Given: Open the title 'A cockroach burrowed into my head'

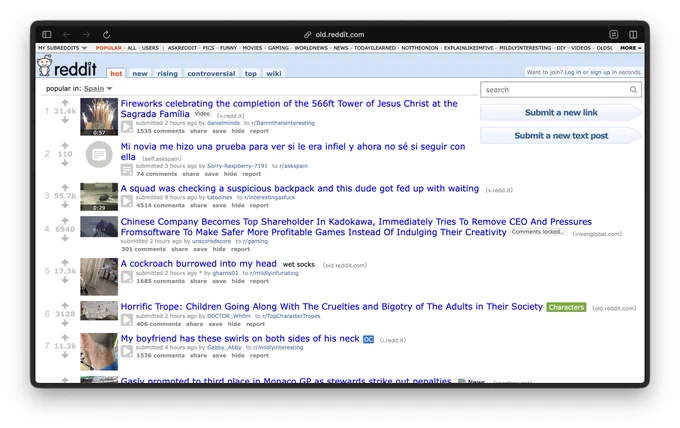Looking at the screenshot, I should click(x=199, y=264).
